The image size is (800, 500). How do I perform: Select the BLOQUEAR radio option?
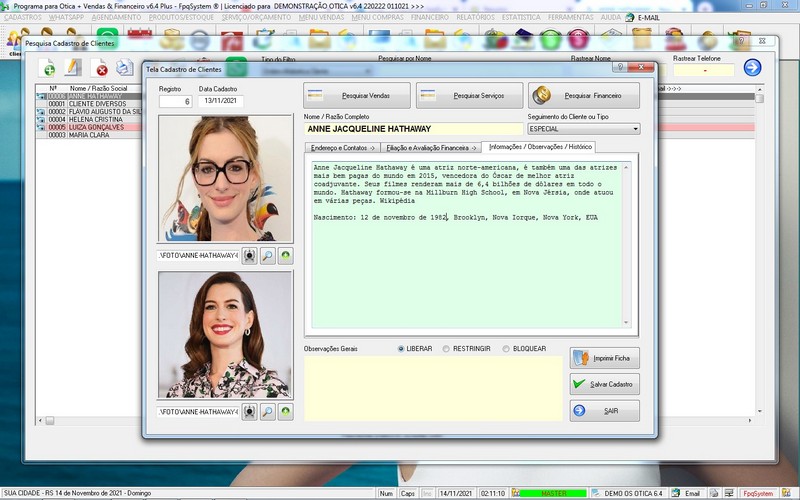pos(506,349)
